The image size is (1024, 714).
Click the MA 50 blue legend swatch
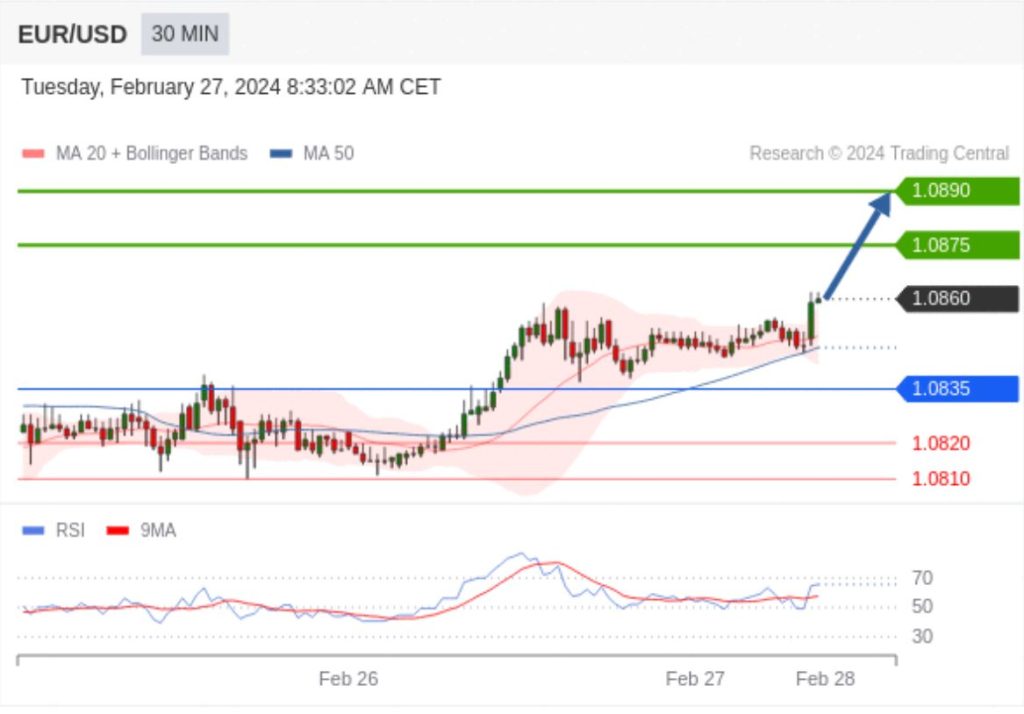pyautogui.click(x=281, y=154)
